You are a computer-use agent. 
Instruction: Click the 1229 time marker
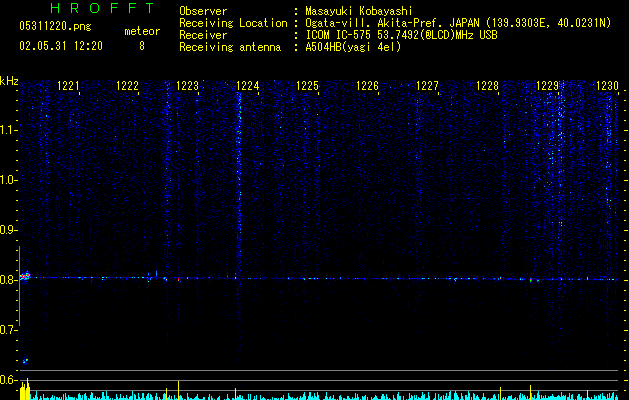(x=548, y=86)
